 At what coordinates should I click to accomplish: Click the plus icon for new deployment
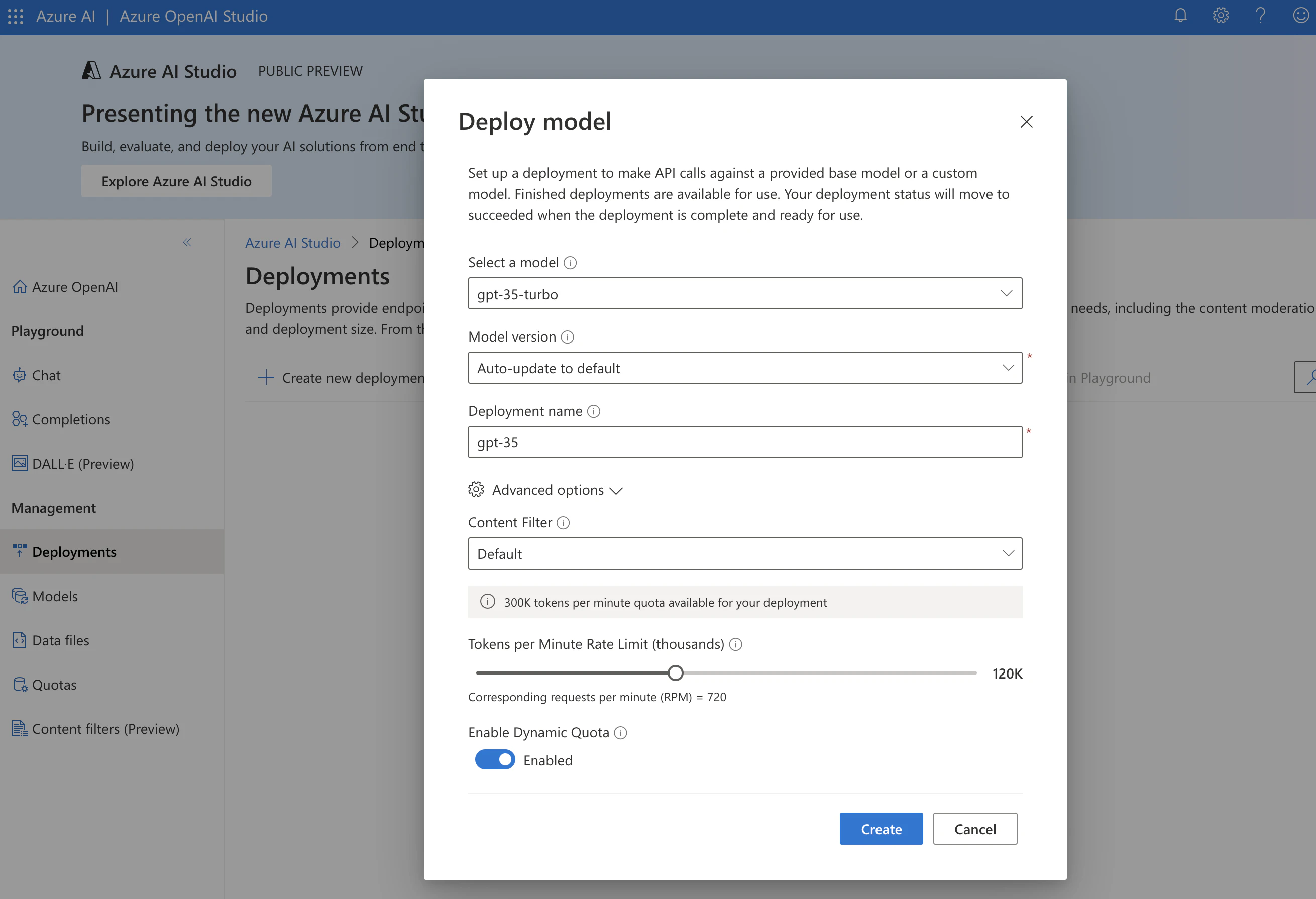266,378
